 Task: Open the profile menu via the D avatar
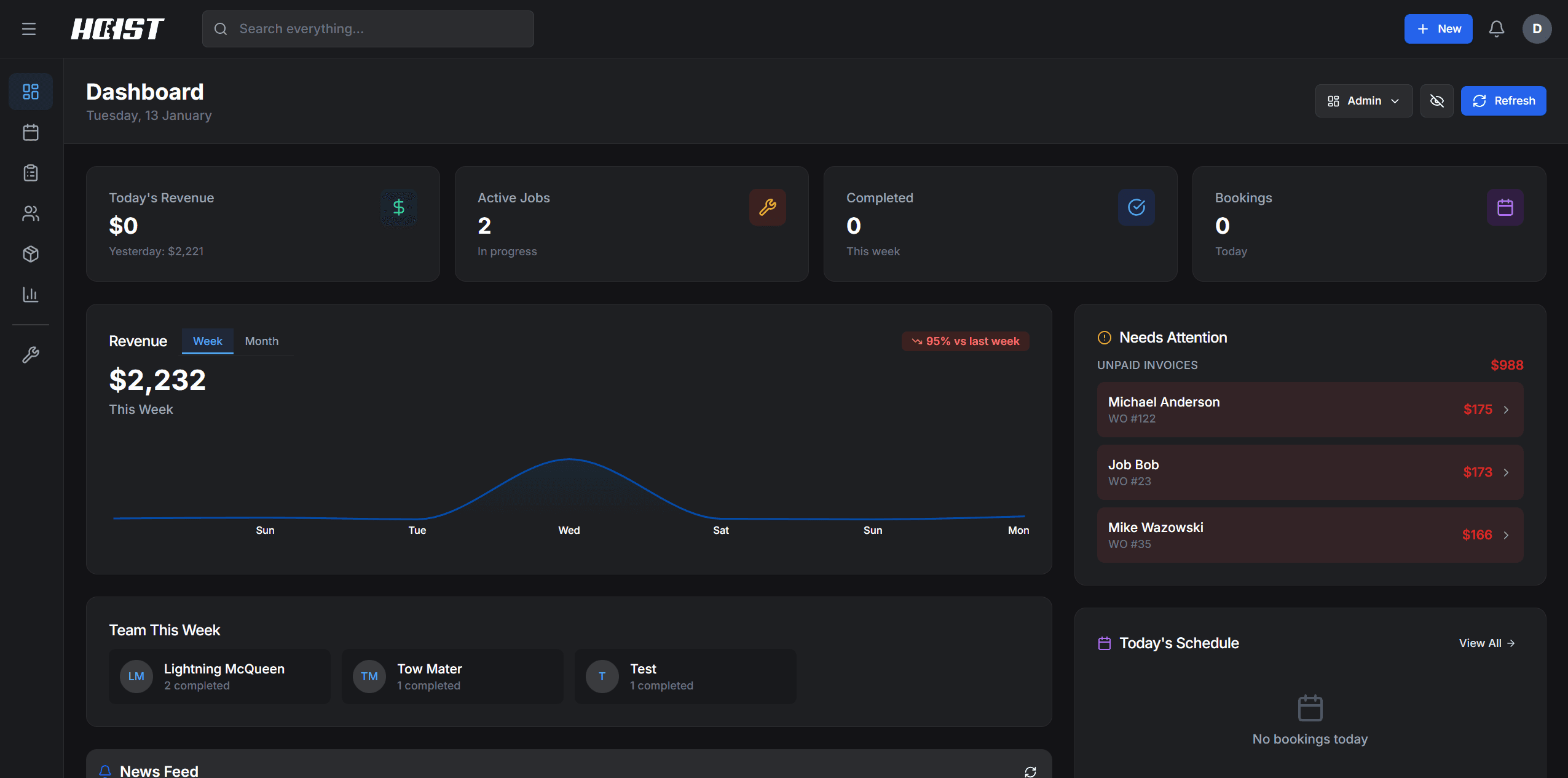1537,28
